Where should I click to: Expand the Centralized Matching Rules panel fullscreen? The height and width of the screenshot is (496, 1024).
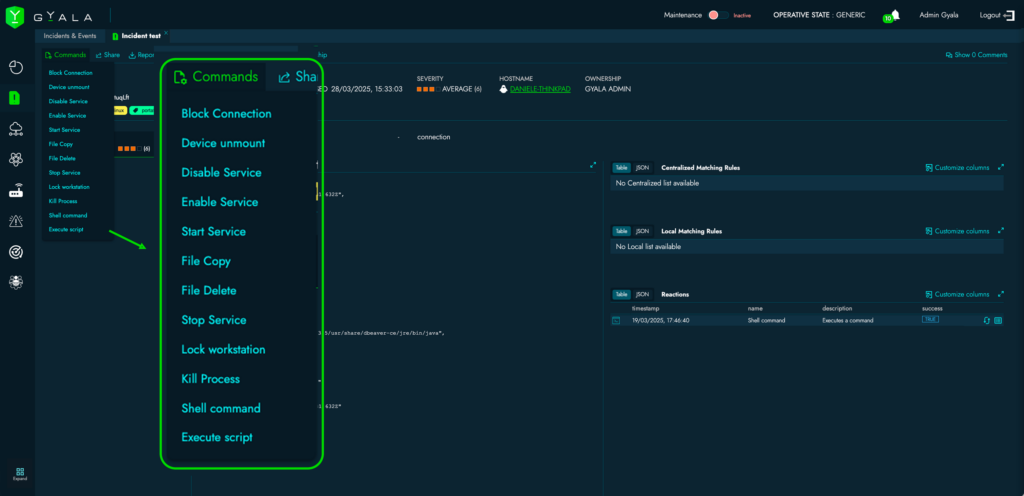point(1001,168)
